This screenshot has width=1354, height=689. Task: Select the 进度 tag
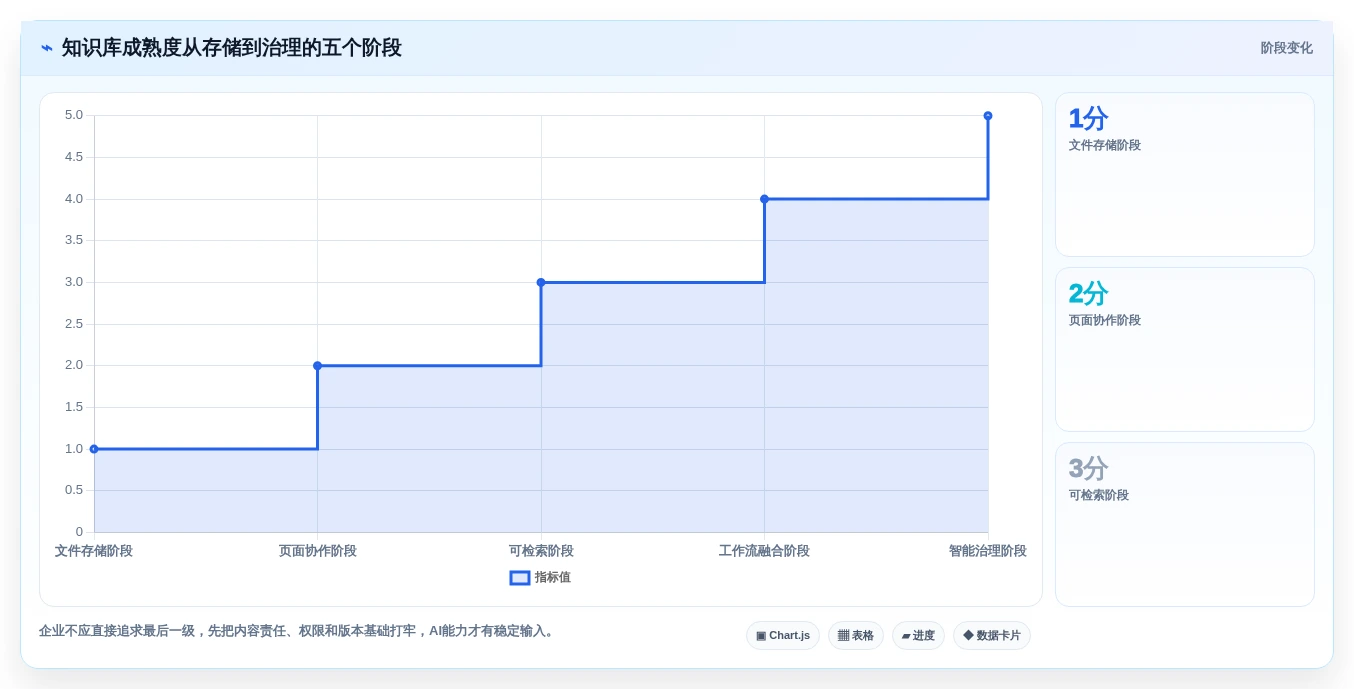click(918, 635)
